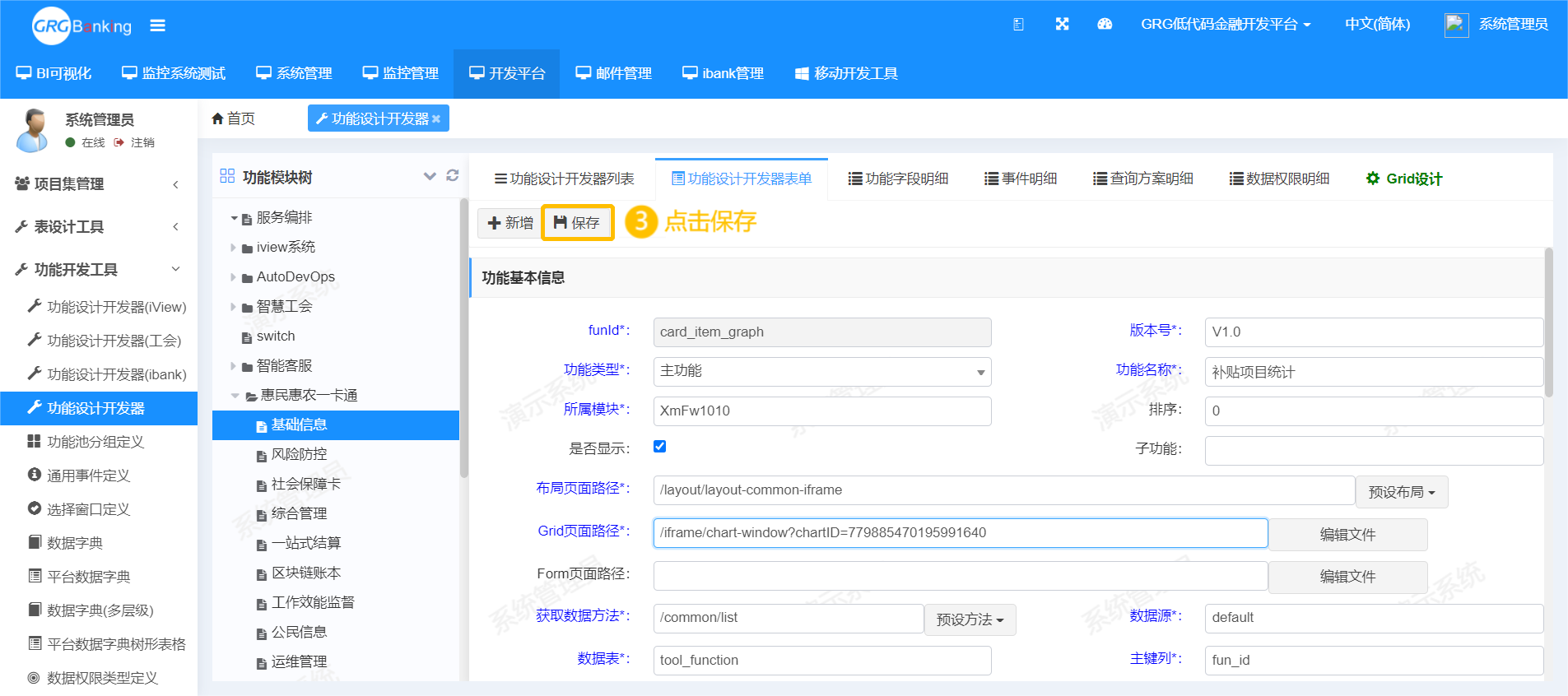1568x696 pixels.
Task: Collapse the 功能开发工具 sidebar section
Action: [99, 270]
